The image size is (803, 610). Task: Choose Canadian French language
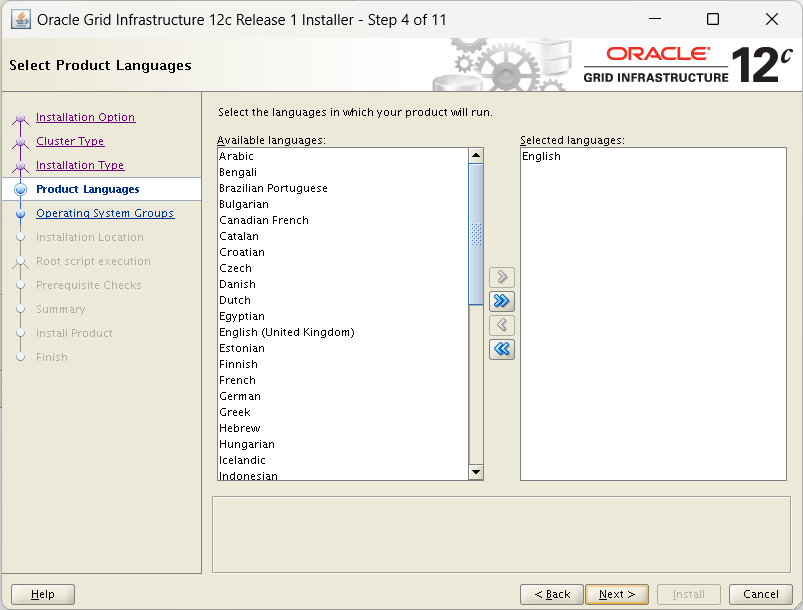[x=342, y=220]
